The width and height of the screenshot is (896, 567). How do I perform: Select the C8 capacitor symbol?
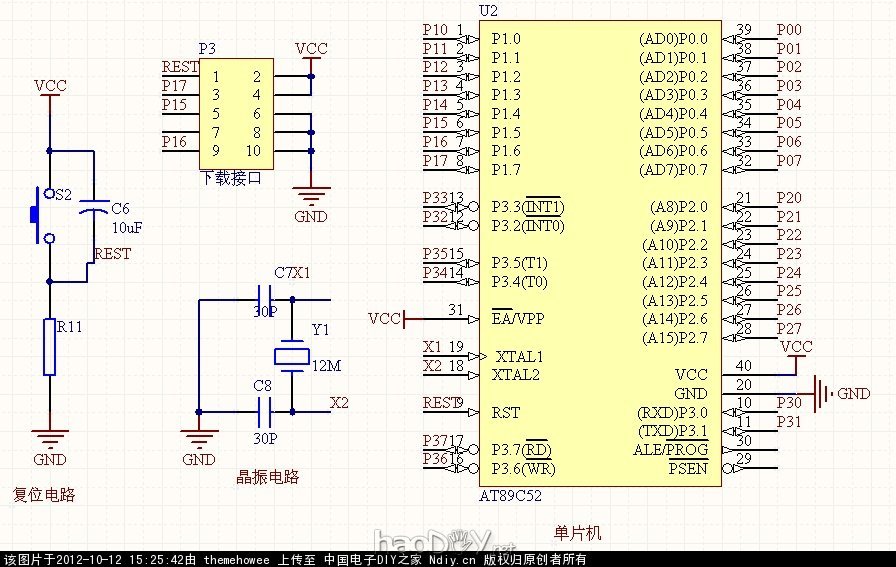pos(264,410)
